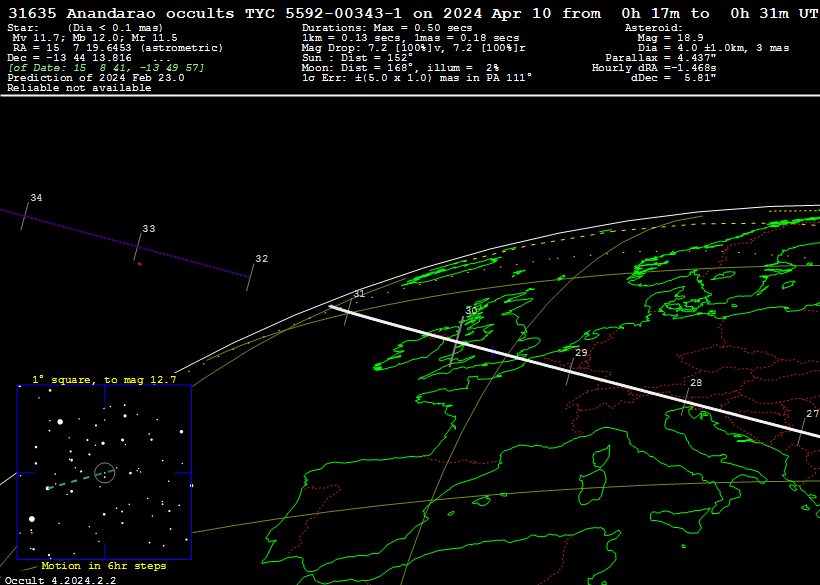Select the "Prediction of 2024 Feb 23.0" line
The width and height of the screenshot is (820, 585).
pyautogui.click(x=95, y=78)
